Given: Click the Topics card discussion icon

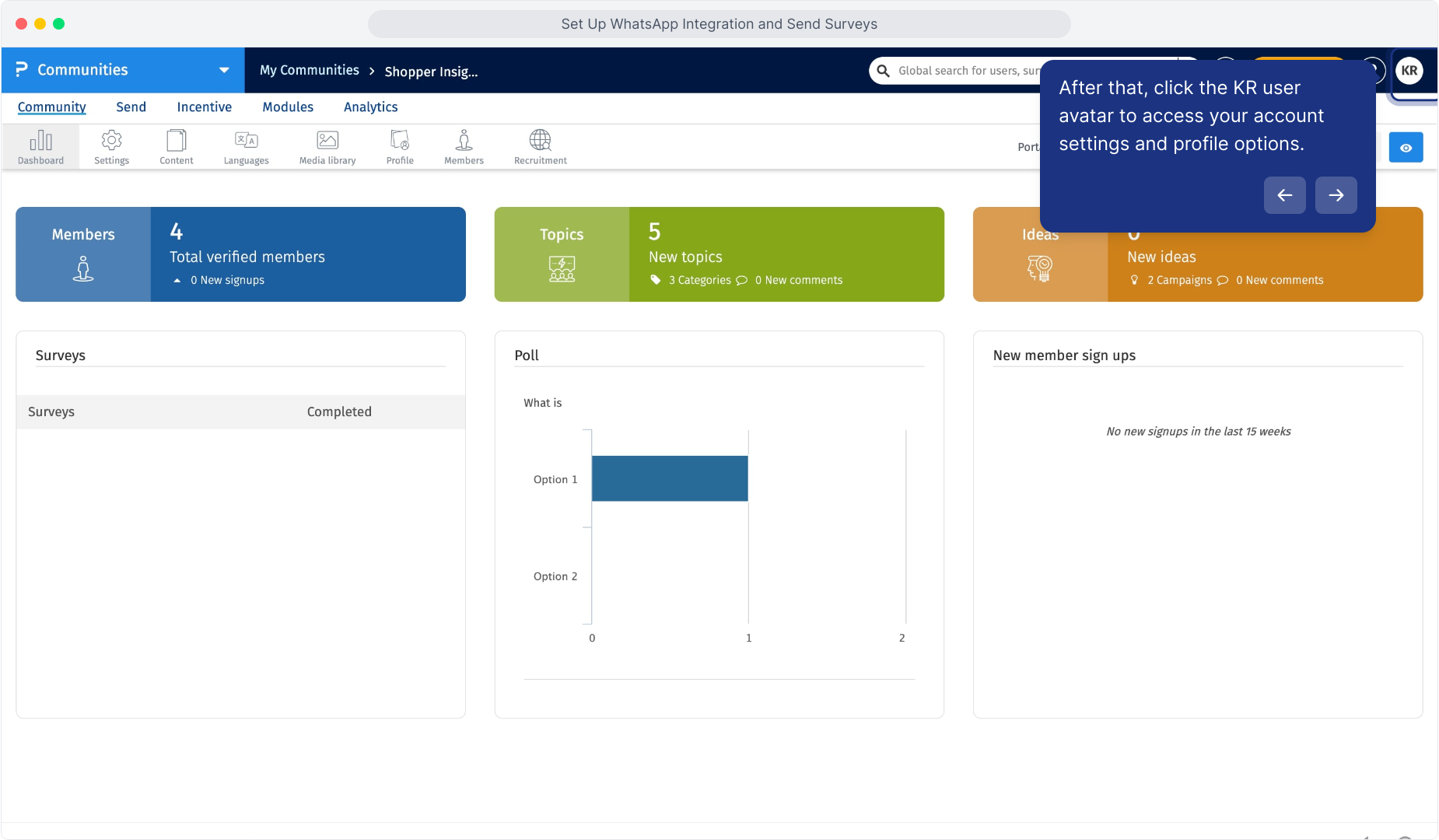Looking at the screenshot, I should point(562,269).
